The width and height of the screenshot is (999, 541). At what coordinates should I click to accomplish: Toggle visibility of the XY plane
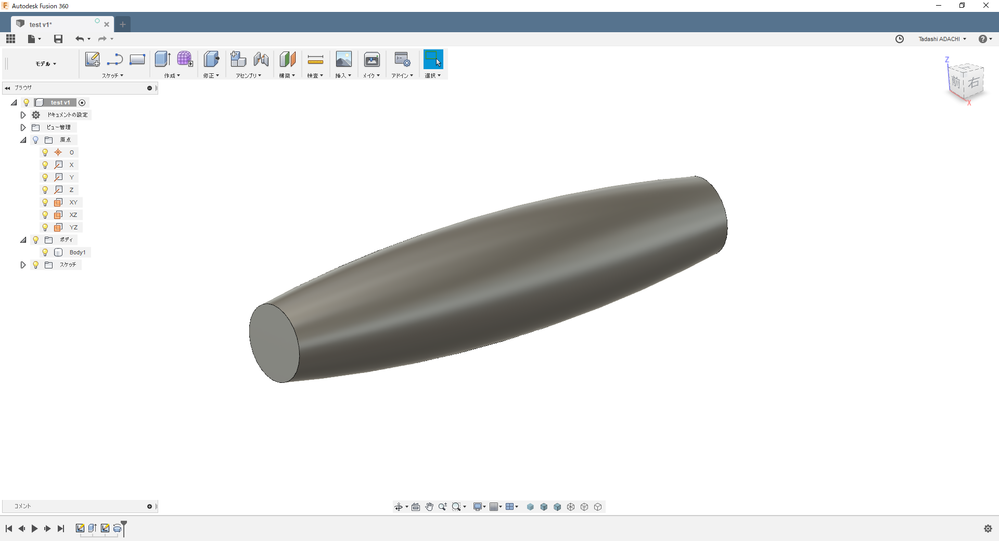point(45,202)
